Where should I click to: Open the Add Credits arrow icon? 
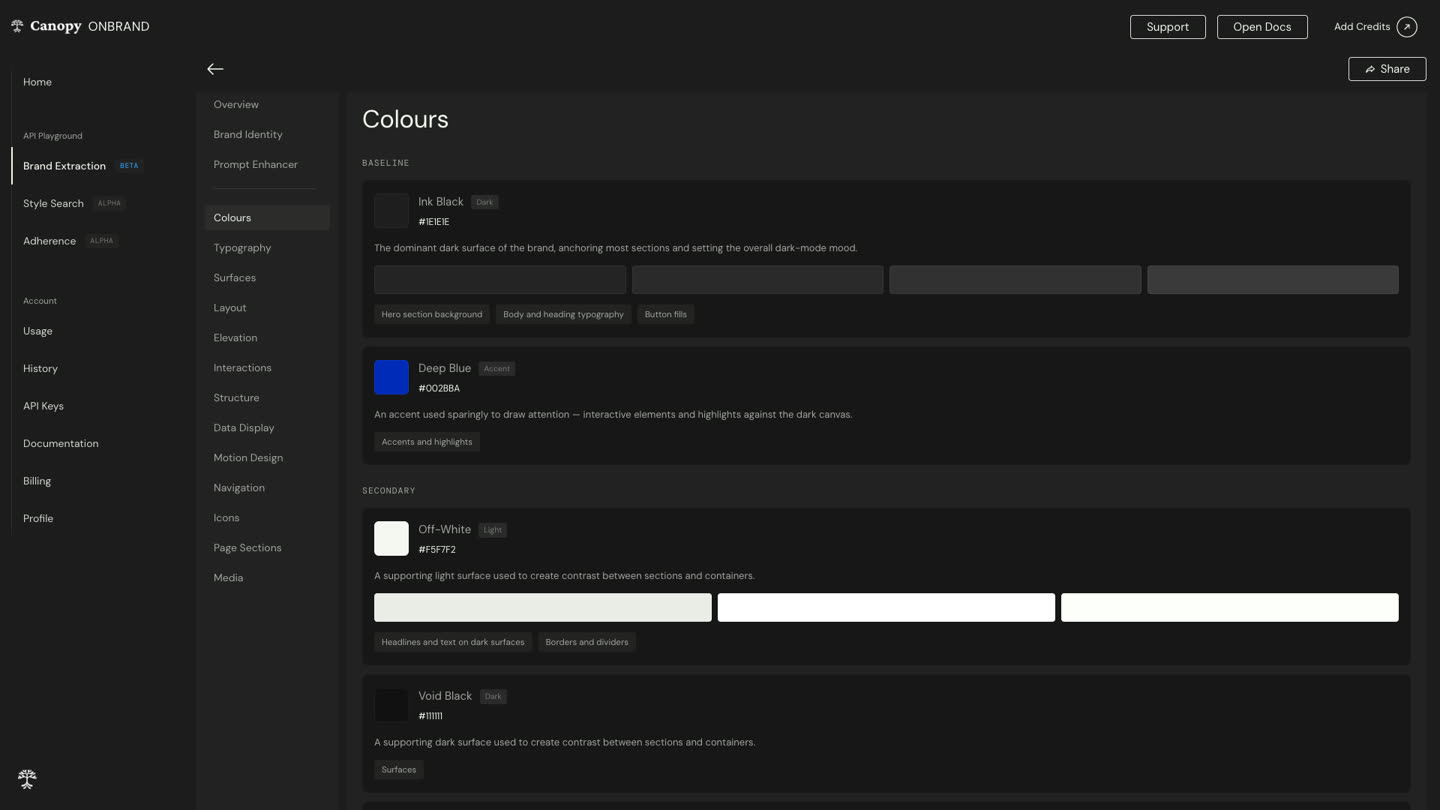click(1406, 27)
